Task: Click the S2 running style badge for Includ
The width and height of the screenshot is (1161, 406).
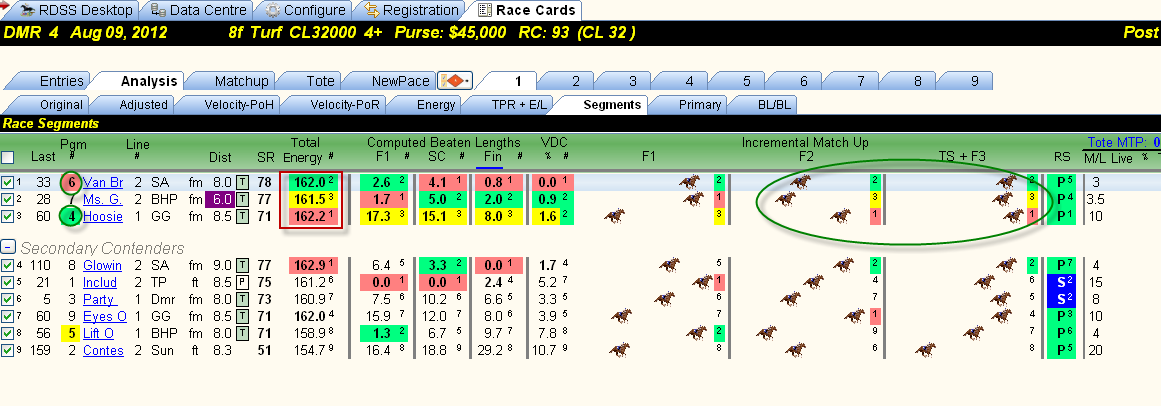Action: [x=1062, y=282]
